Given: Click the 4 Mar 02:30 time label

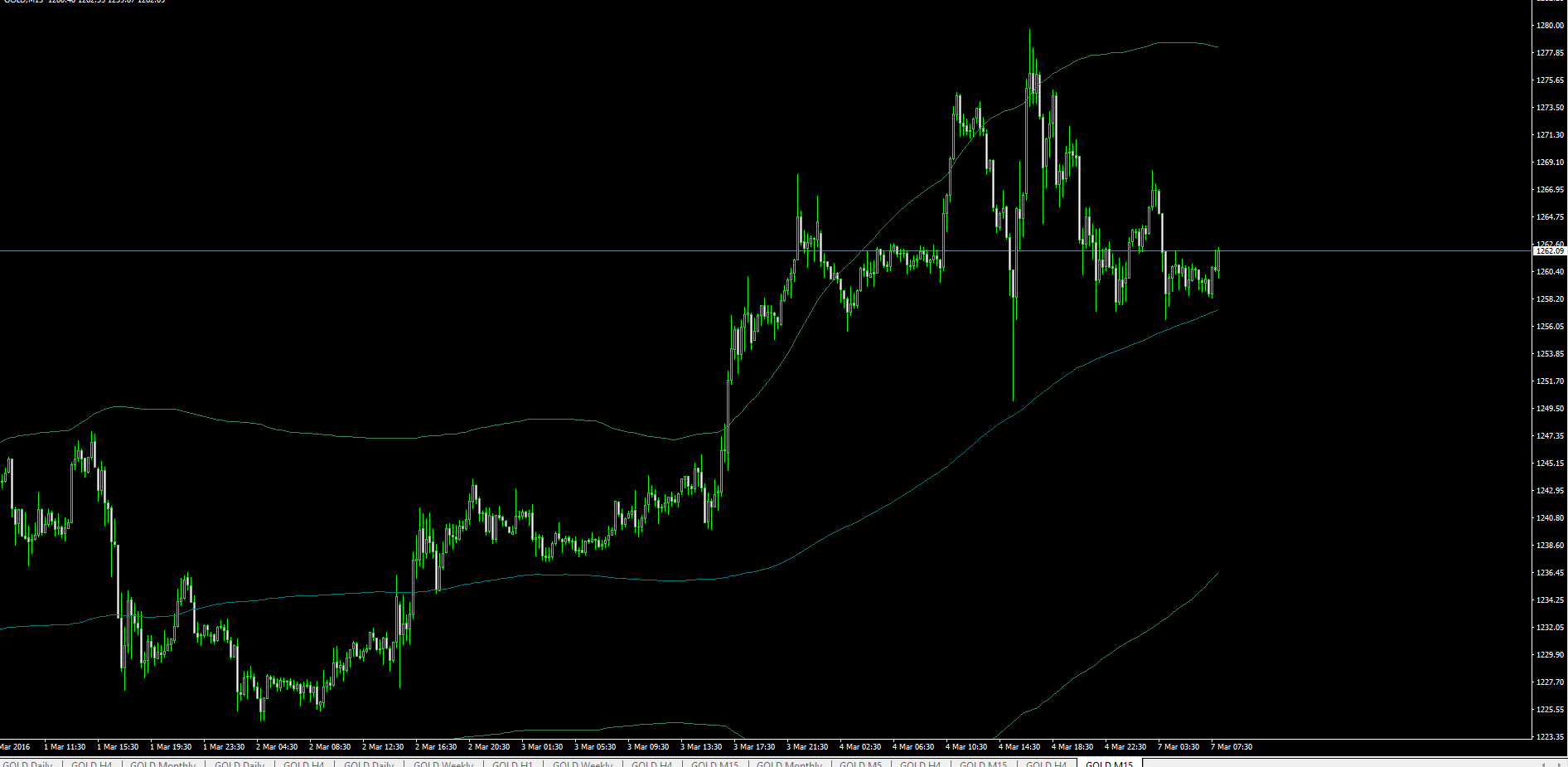Looking at the screenshot, I should click(x=860, y=747).
